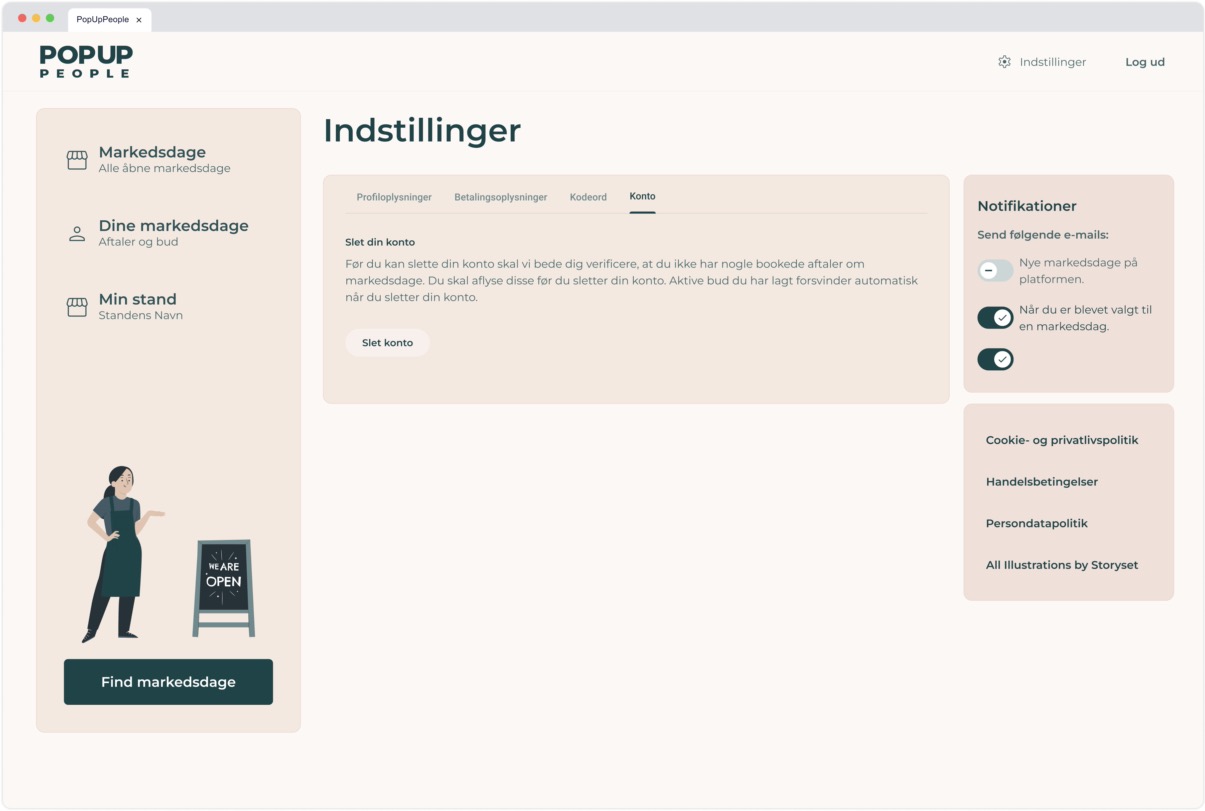Click the Markedsdage stall icon in sidebar

point(77,160)
